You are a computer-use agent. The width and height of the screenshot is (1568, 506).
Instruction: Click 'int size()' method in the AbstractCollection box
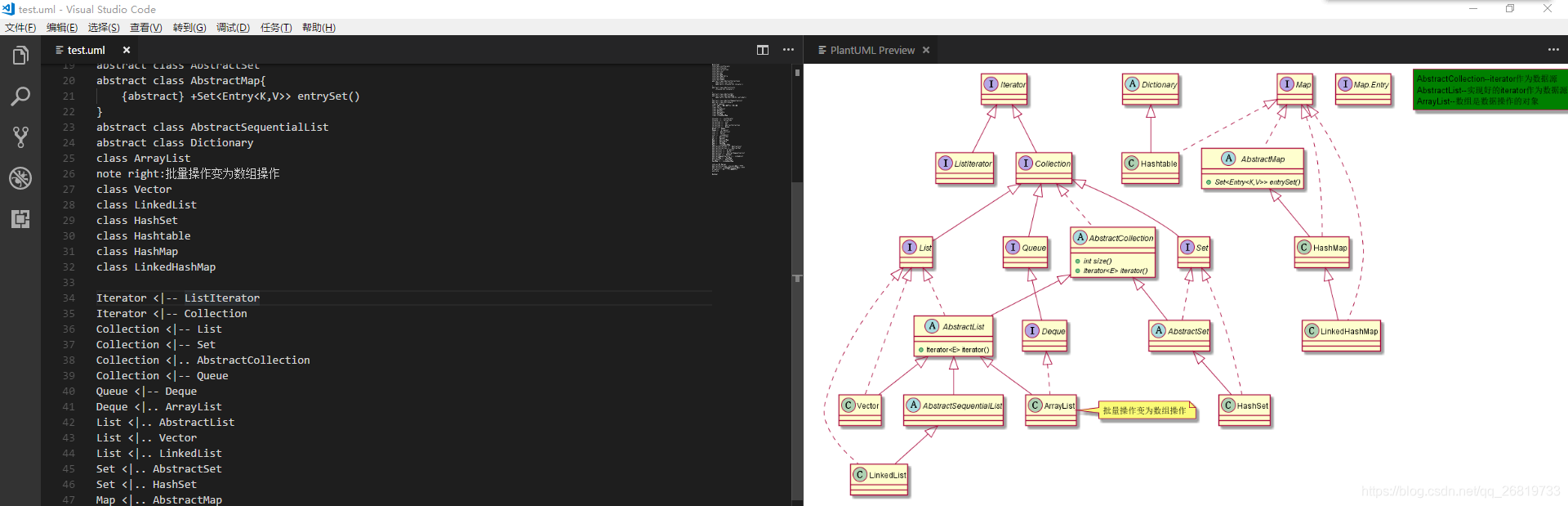[x=1098, y=262]
